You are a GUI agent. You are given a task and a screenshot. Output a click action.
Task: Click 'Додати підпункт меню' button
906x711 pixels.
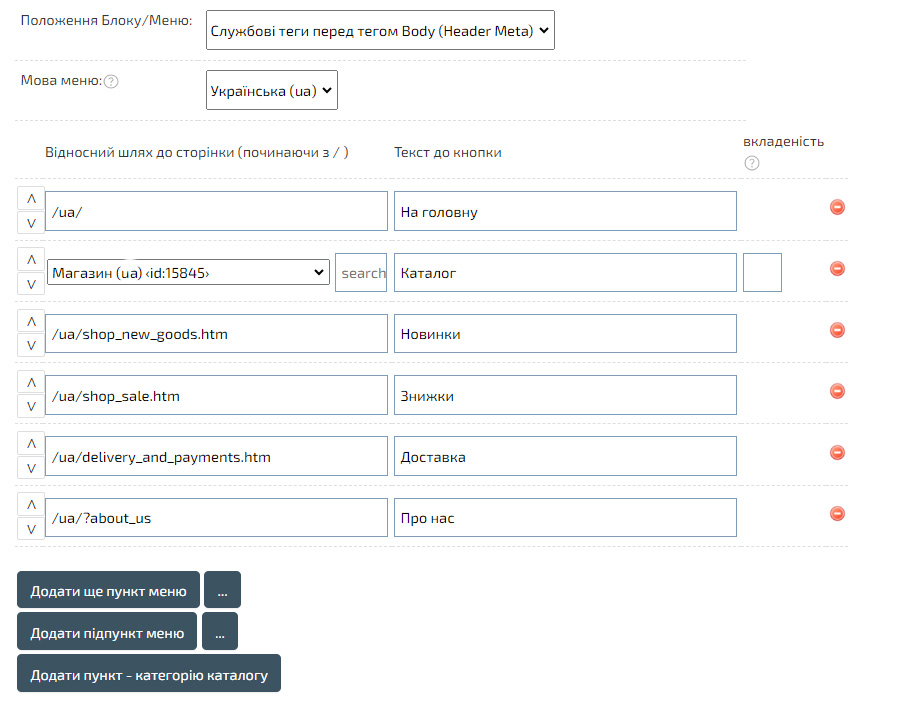coord(107,633)
